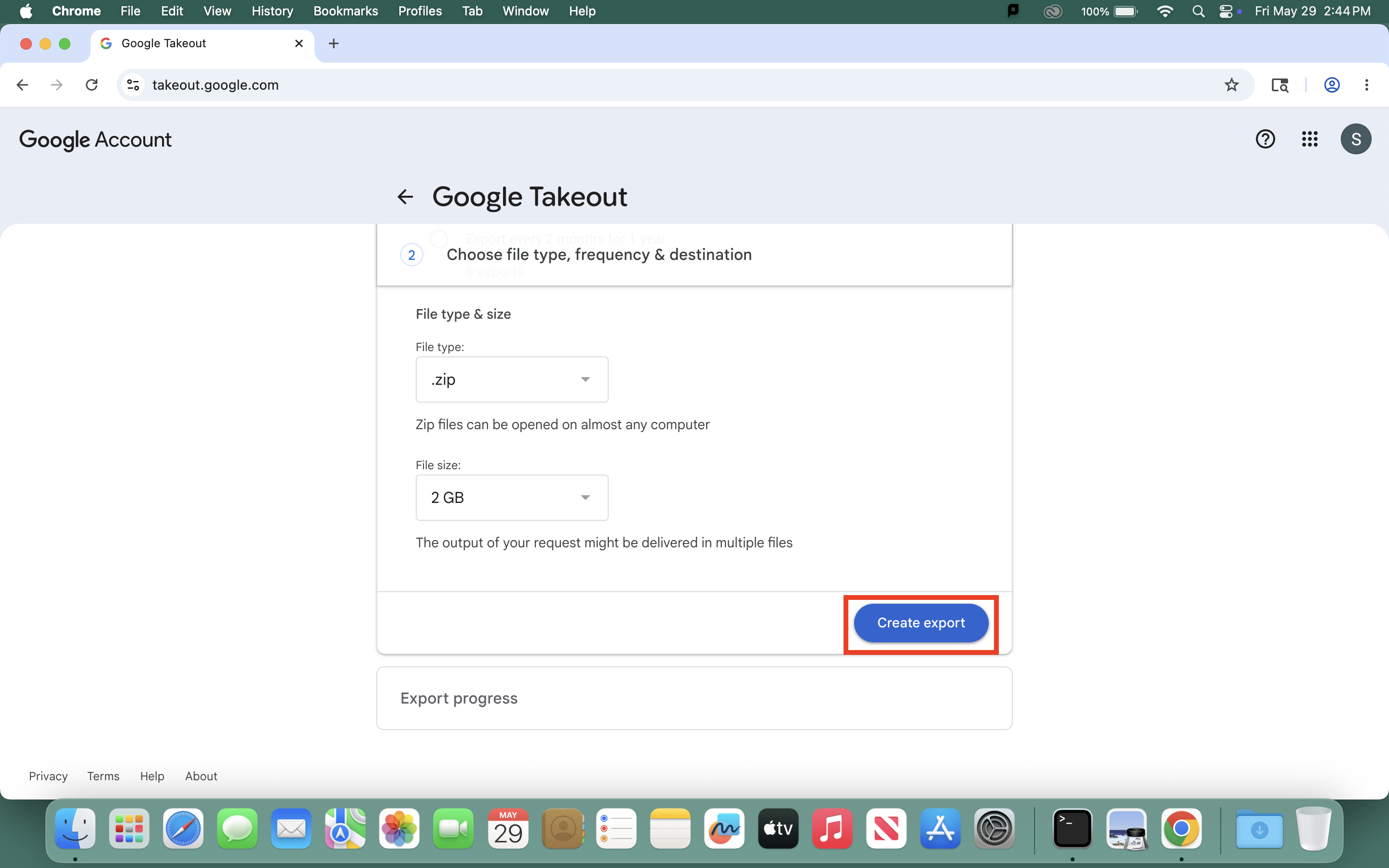Open the account avatar labeled S
1389x868 pixels.
[1356, 139]
